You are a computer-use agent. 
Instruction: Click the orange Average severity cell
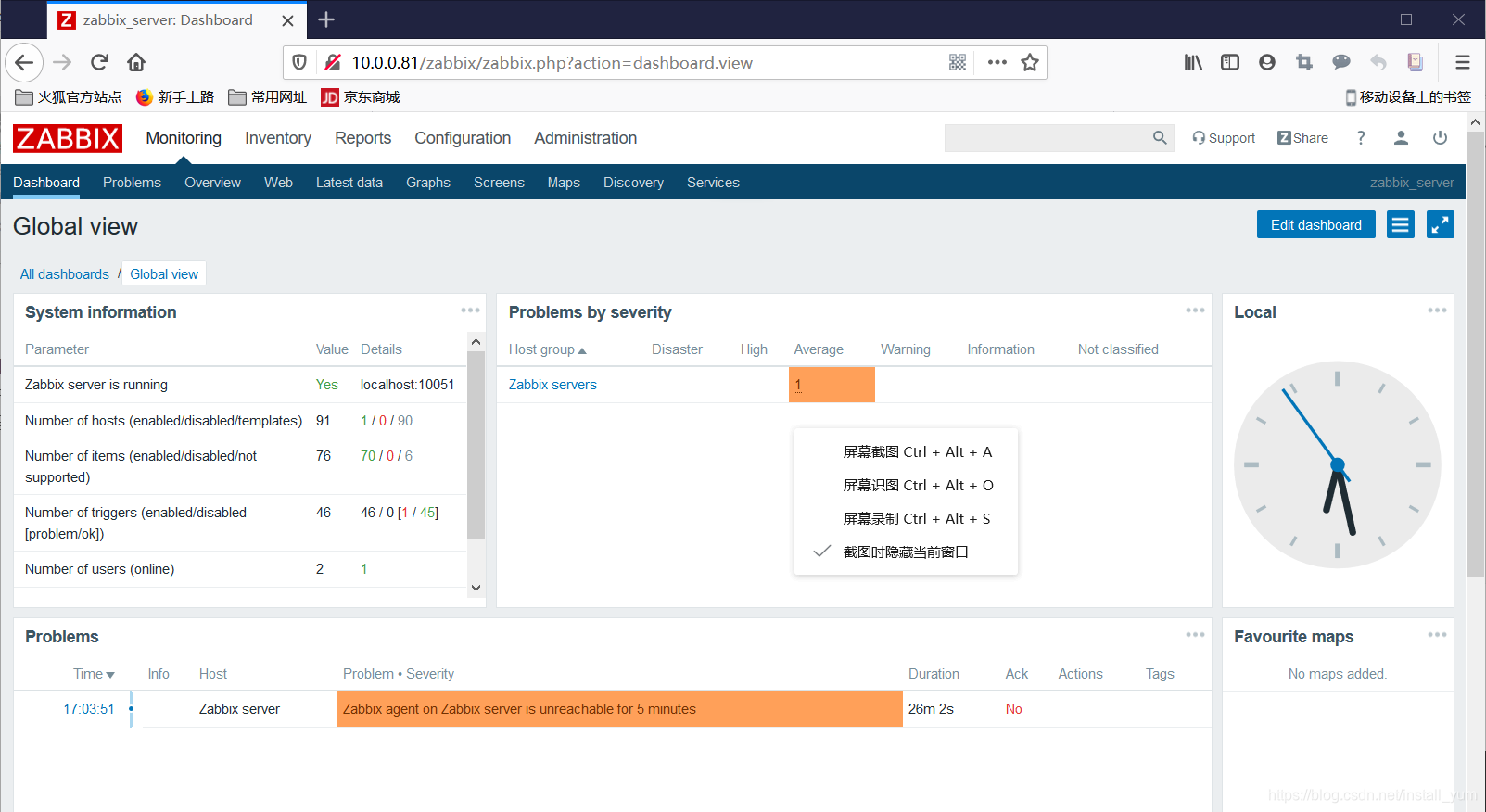(832, 385)
